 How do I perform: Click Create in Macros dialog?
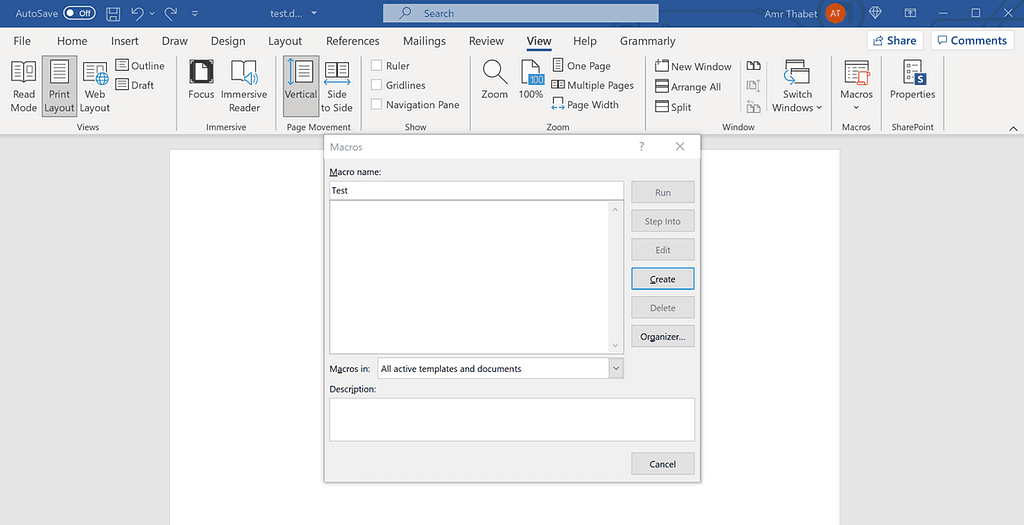pos(662,279)
